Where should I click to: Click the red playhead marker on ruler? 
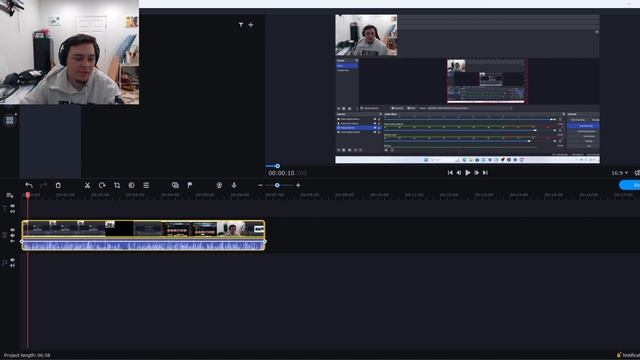(x=28, y=196)
